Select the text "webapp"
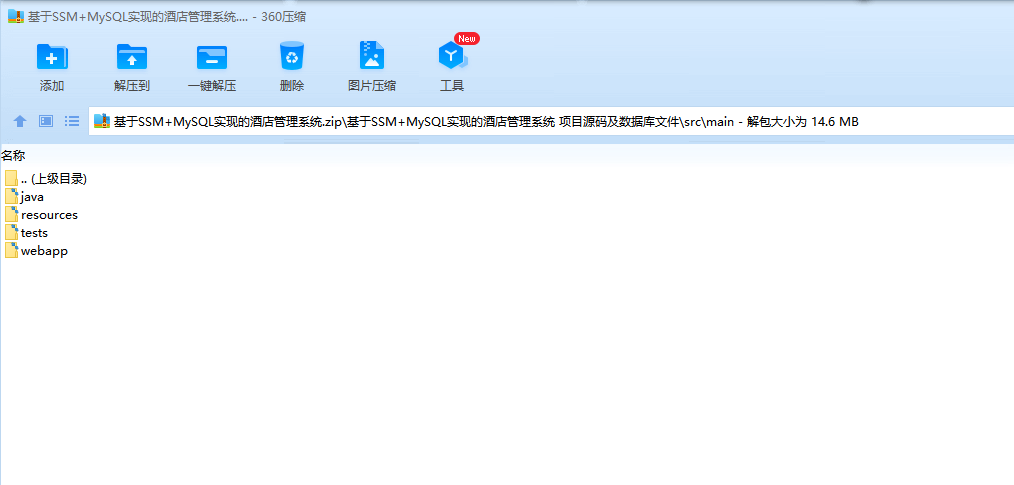Screen dimensions: 1014x485 44,252
